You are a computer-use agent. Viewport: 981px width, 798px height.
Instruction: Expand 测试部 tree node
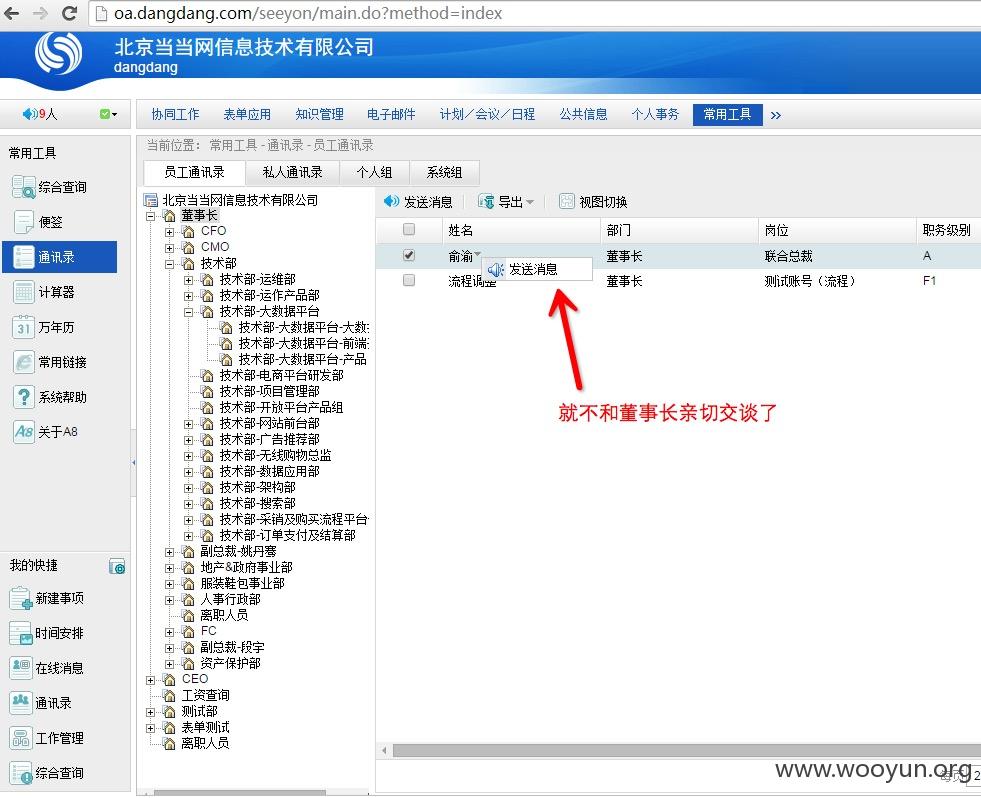150,712
